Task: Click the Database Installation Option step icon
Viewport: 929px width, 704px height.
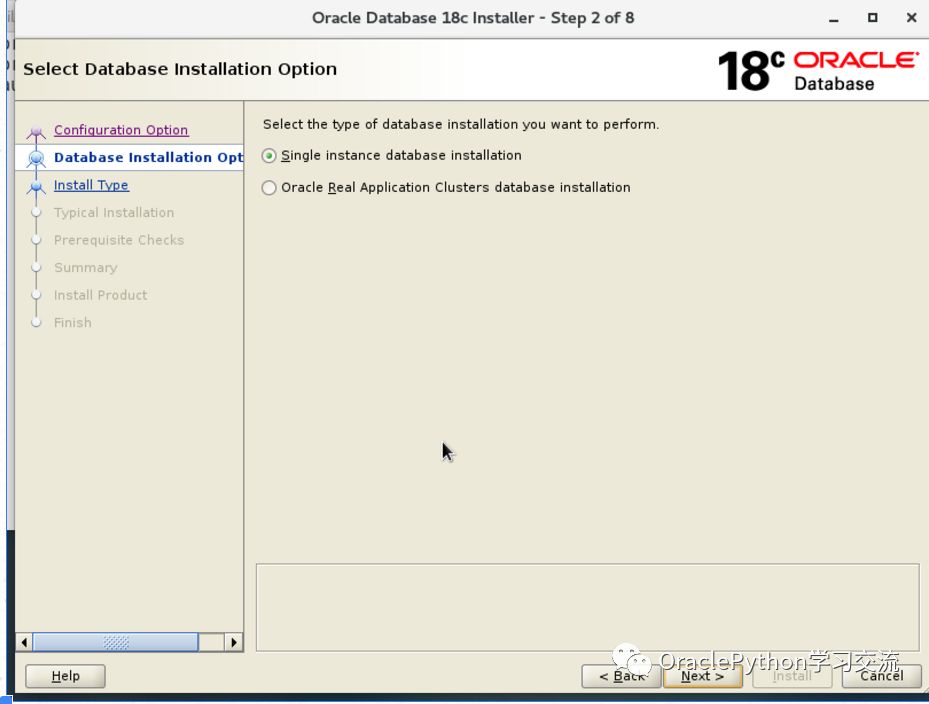Action: 36,158
